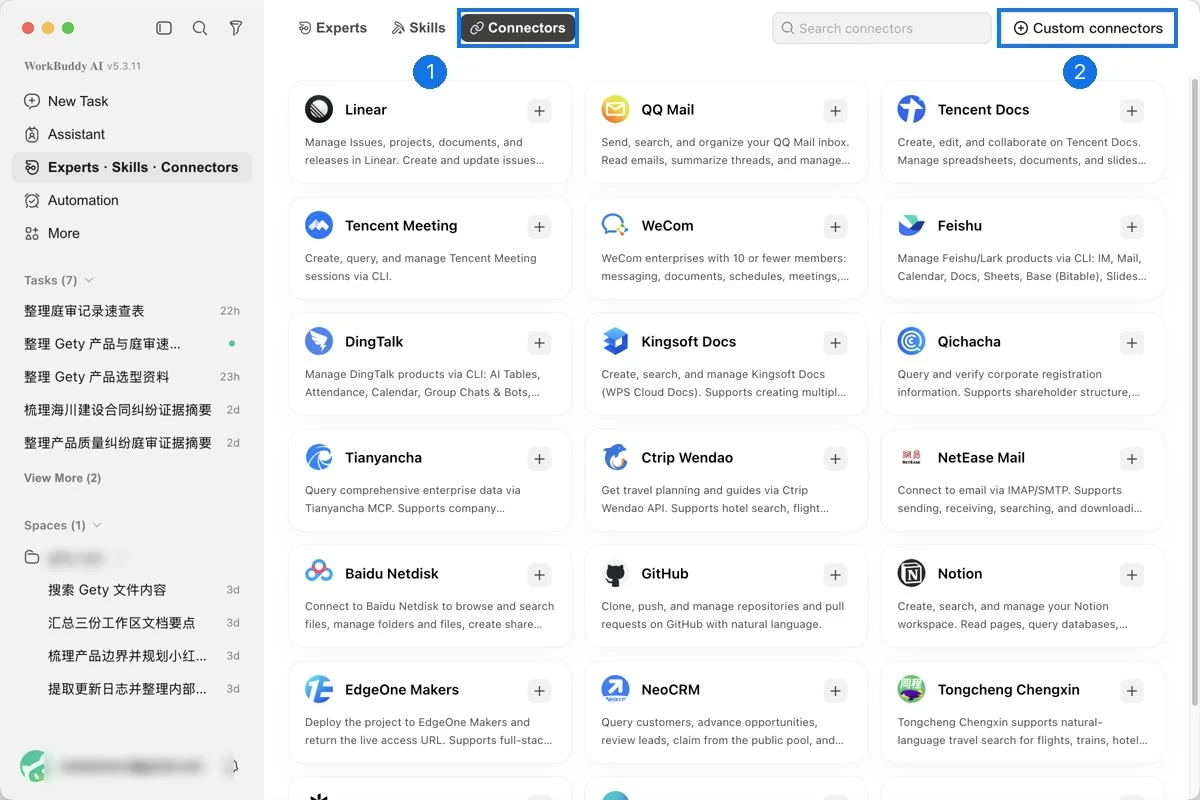Open task 整理 Gety 产品与庭审速...
This screenshot has height=800, width=1200.
tap(132, 344)
